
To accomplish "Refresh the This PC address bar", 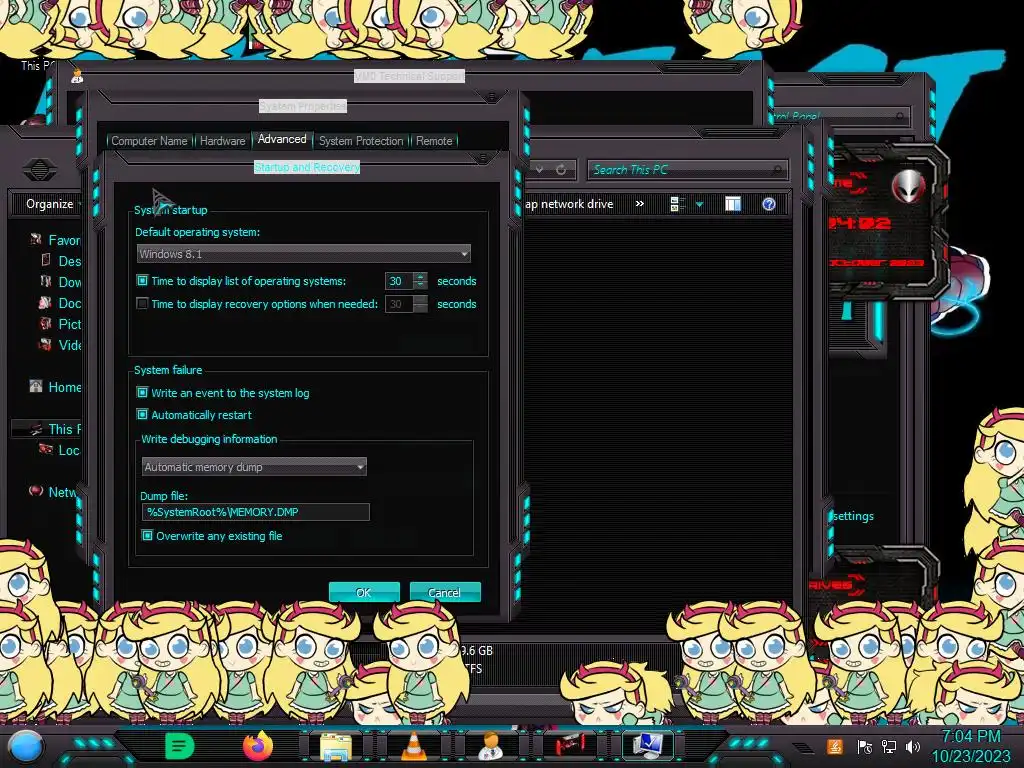I will point(561,170).
